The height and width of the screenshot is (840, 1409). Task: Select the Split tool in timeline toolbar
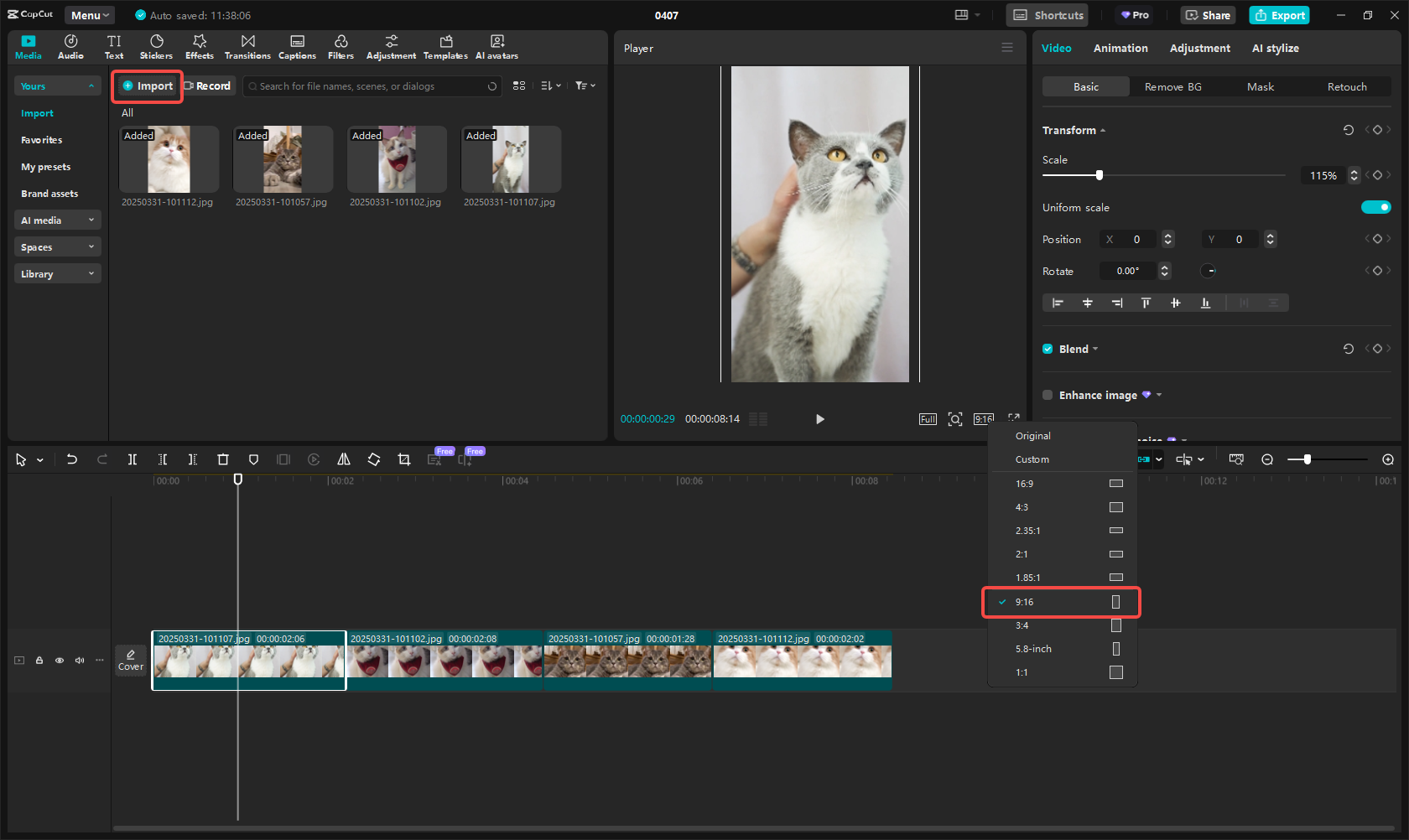(x=133, y=459)
